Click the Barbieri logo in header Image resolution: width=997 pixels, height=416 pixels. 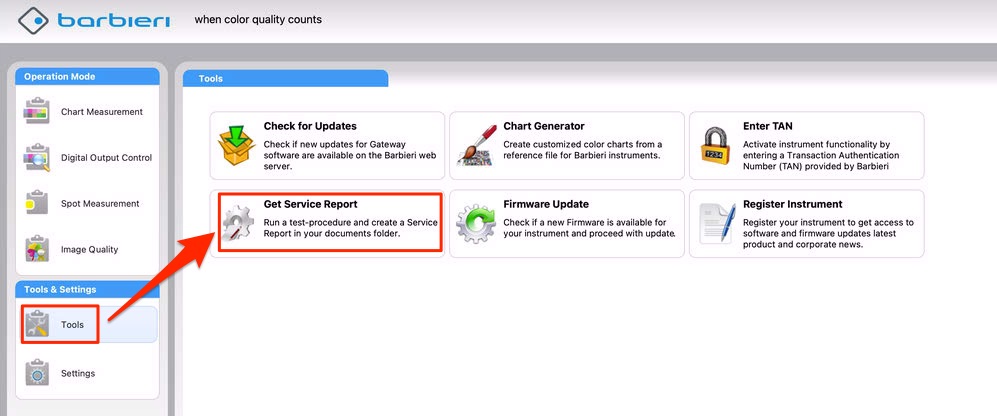94,20
